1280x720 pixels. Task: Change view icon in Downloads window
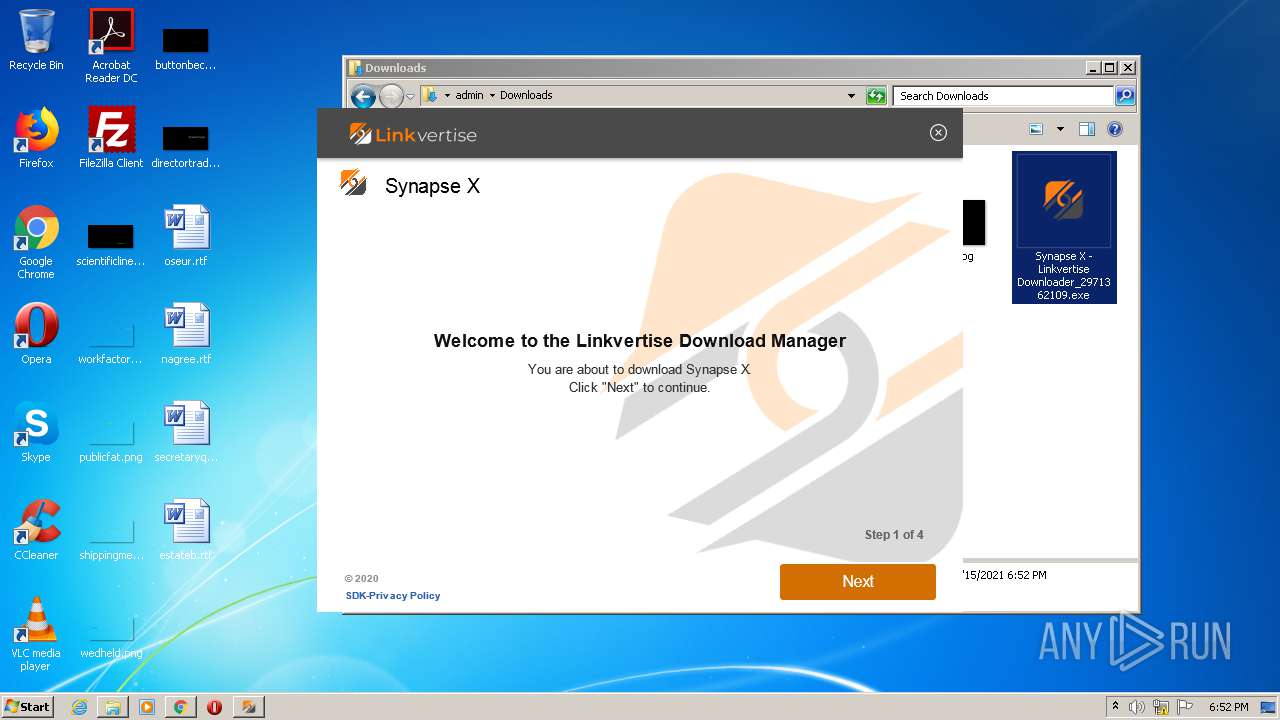pyautogui.click(x=1036, y=129)
